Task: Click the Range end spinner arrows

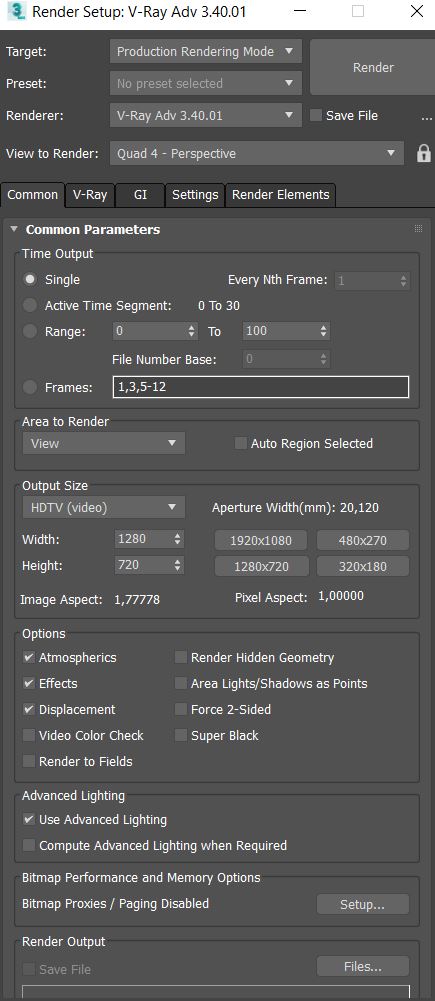Action: 324,331
